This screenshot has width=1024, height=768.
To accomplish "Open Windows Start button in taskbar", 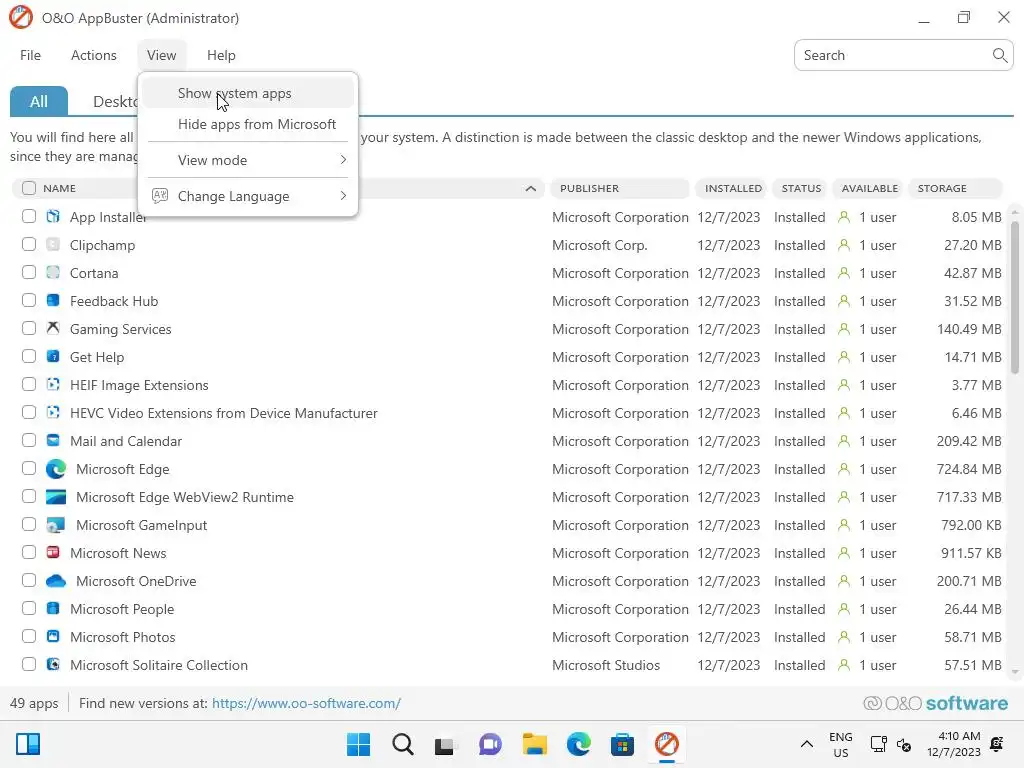I will click(x=358, y=744).
